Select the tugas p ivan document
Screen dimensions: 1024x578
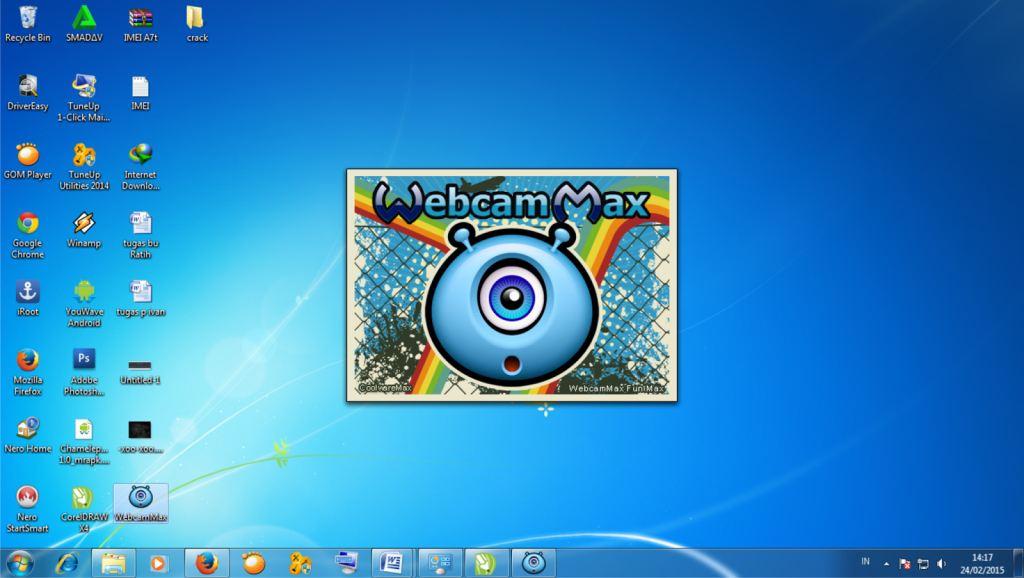[140, 298]
